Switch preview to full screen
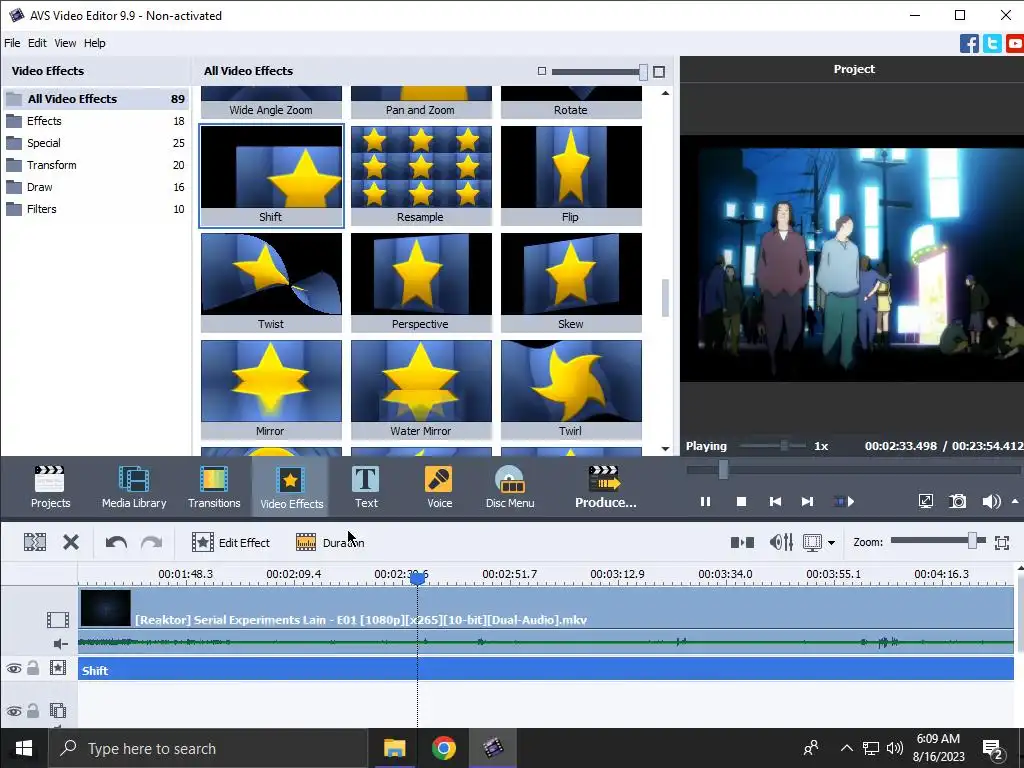 tap(925, 502)
